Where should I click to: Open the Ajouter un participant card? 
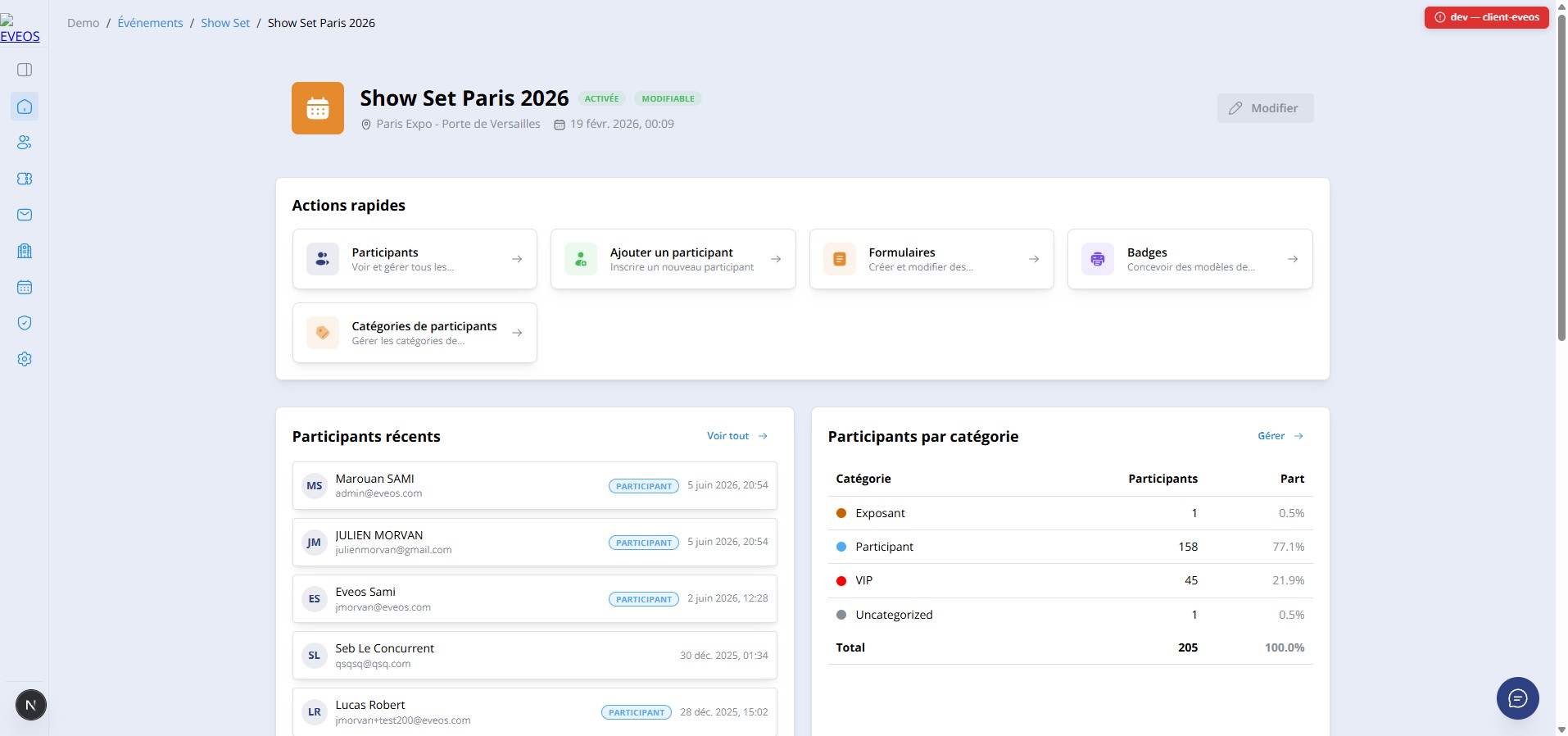click(673, 259)
